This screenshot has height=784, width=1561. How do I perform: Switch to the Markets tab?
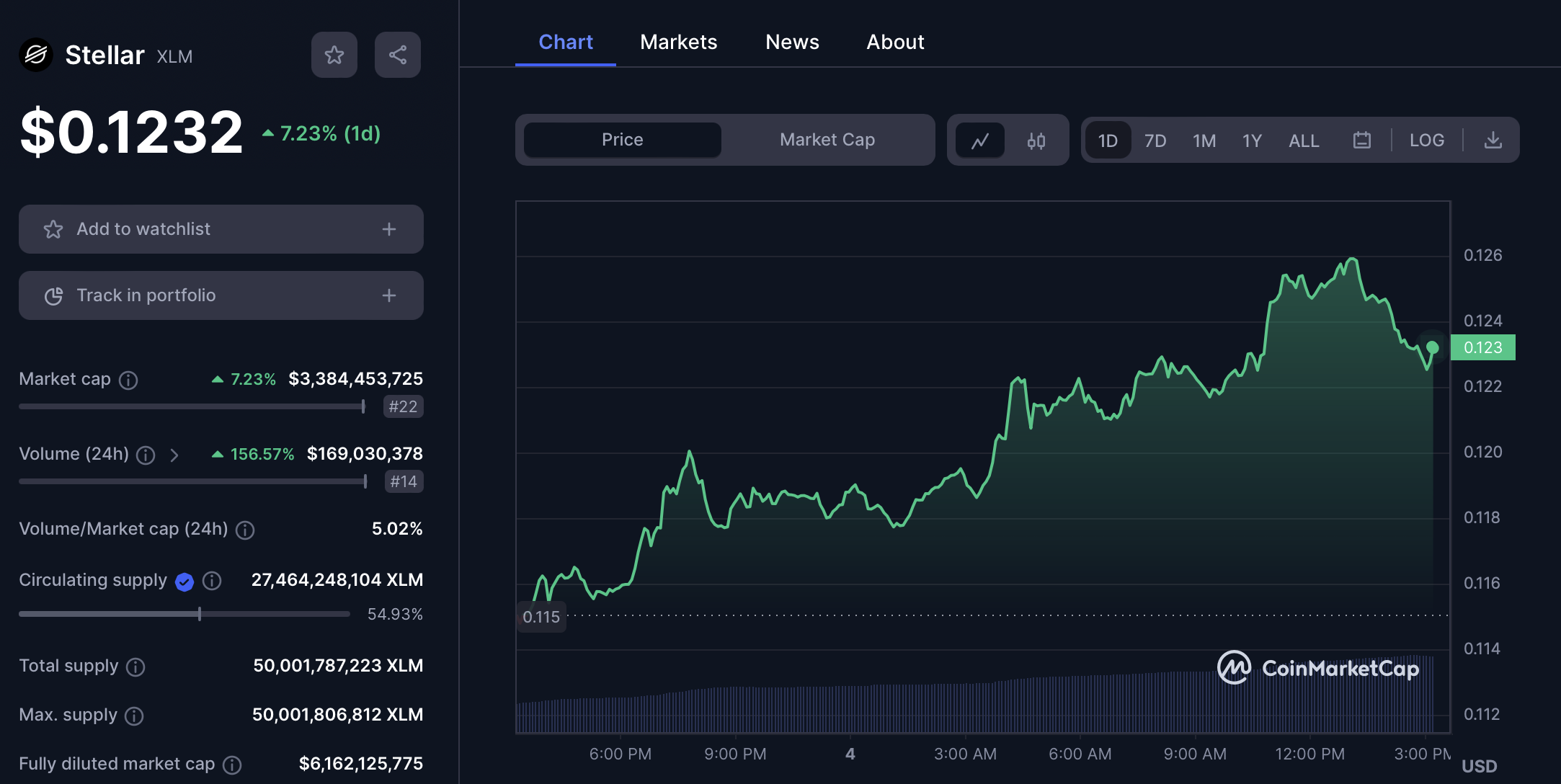(679, 42)
